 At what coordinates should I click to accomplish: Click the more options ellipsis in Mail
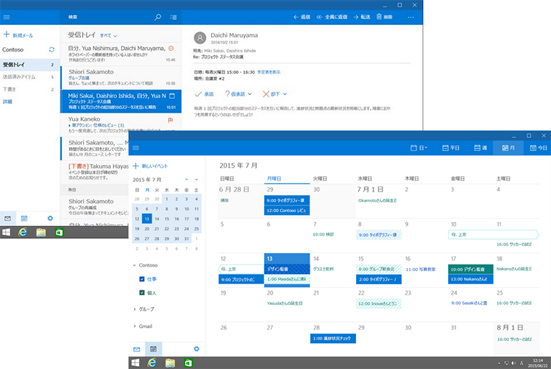pyautogui.click(x=410, y=17)
